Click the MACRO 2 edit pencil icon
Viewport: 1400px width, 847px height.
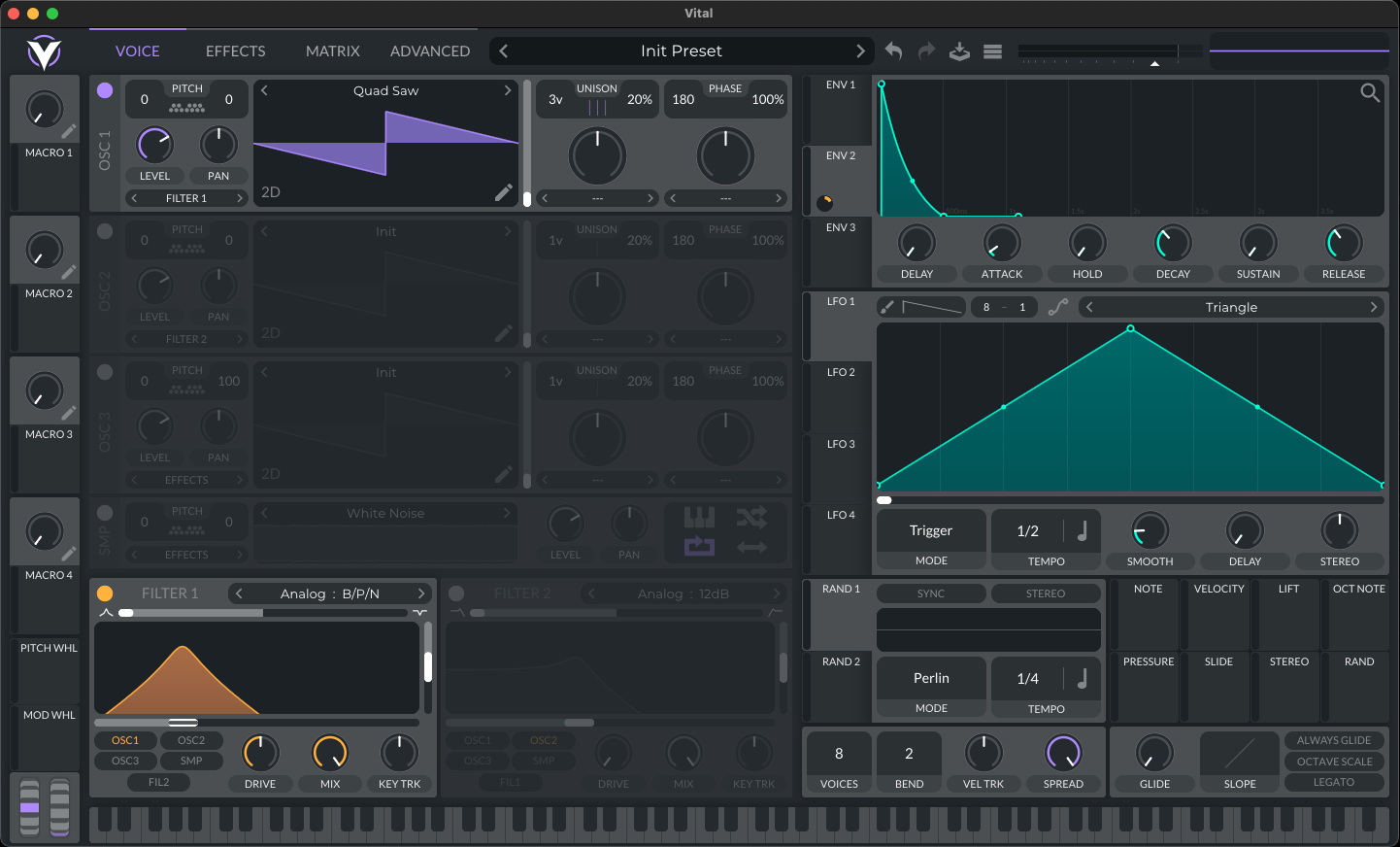[69, 272]
